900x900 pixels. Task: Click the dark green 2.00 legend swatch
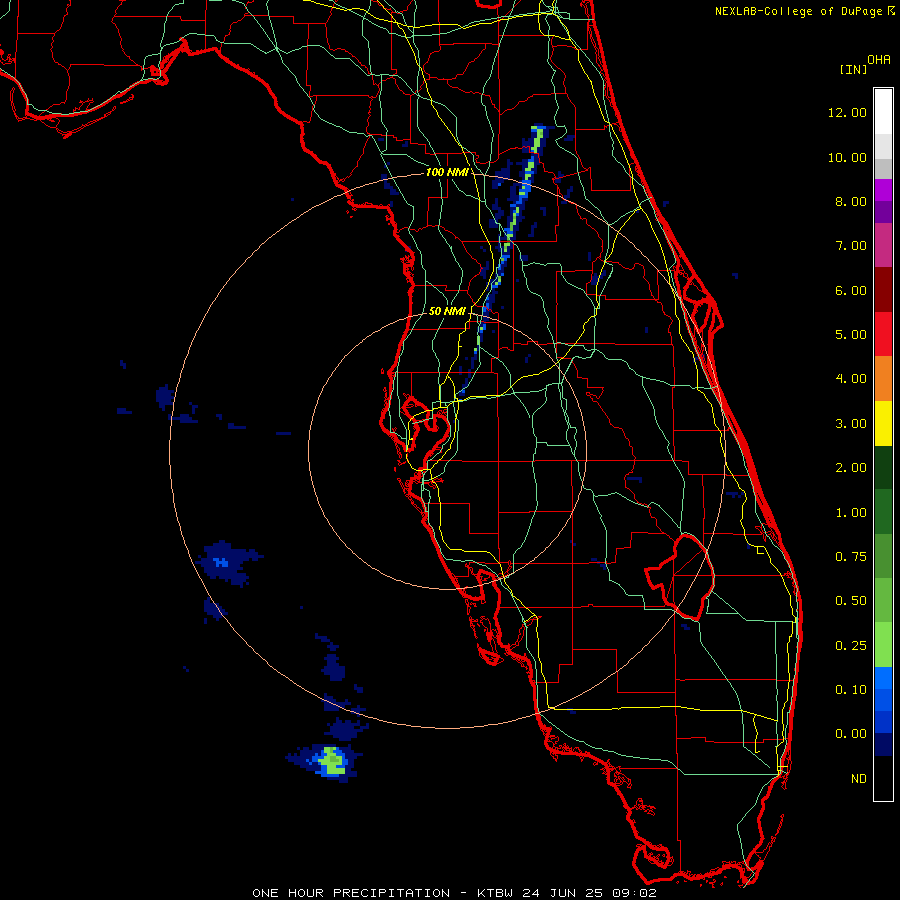click(x=883, y=467)
